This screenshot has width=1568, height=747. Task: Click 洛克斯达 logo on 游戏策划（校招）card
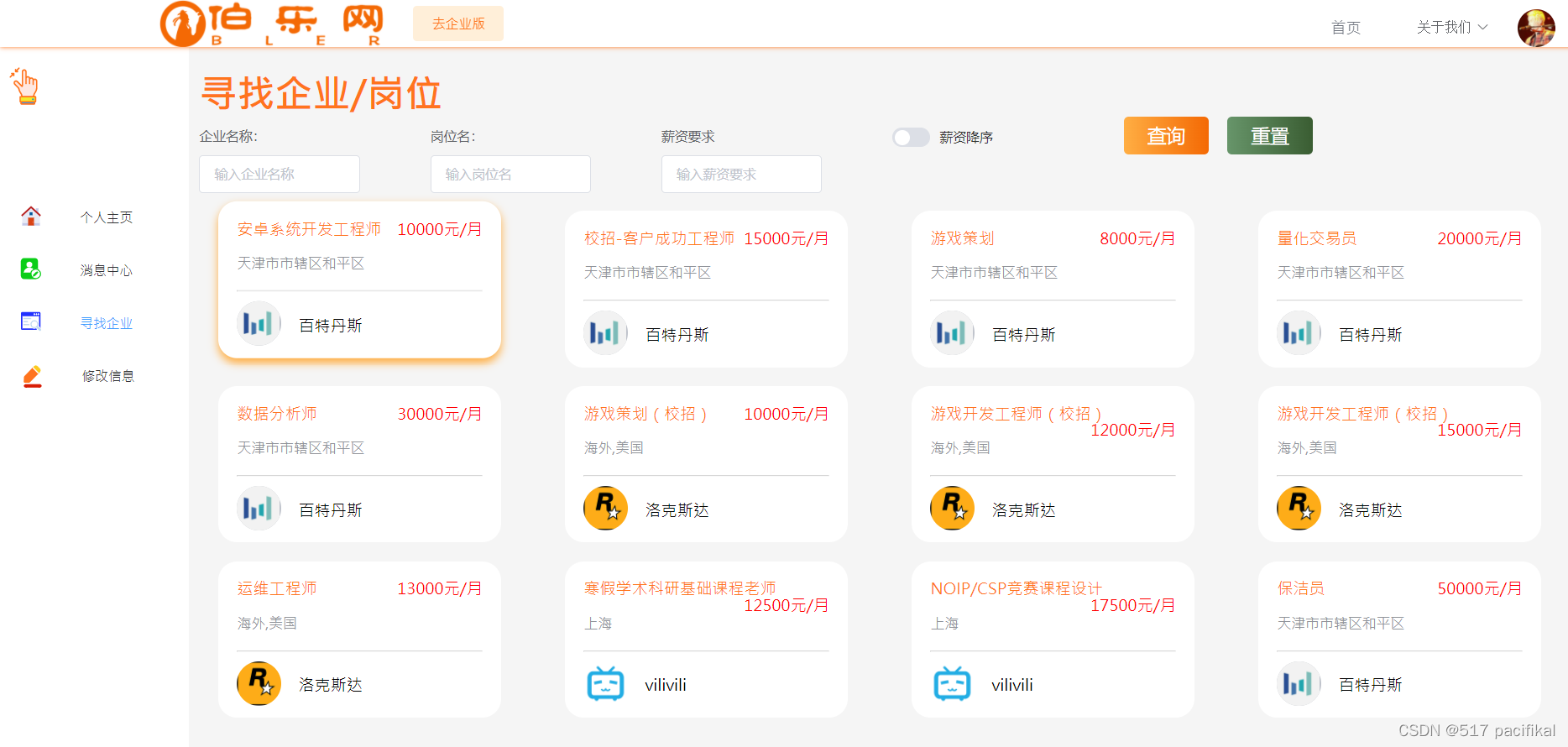(x=605, y=509)
